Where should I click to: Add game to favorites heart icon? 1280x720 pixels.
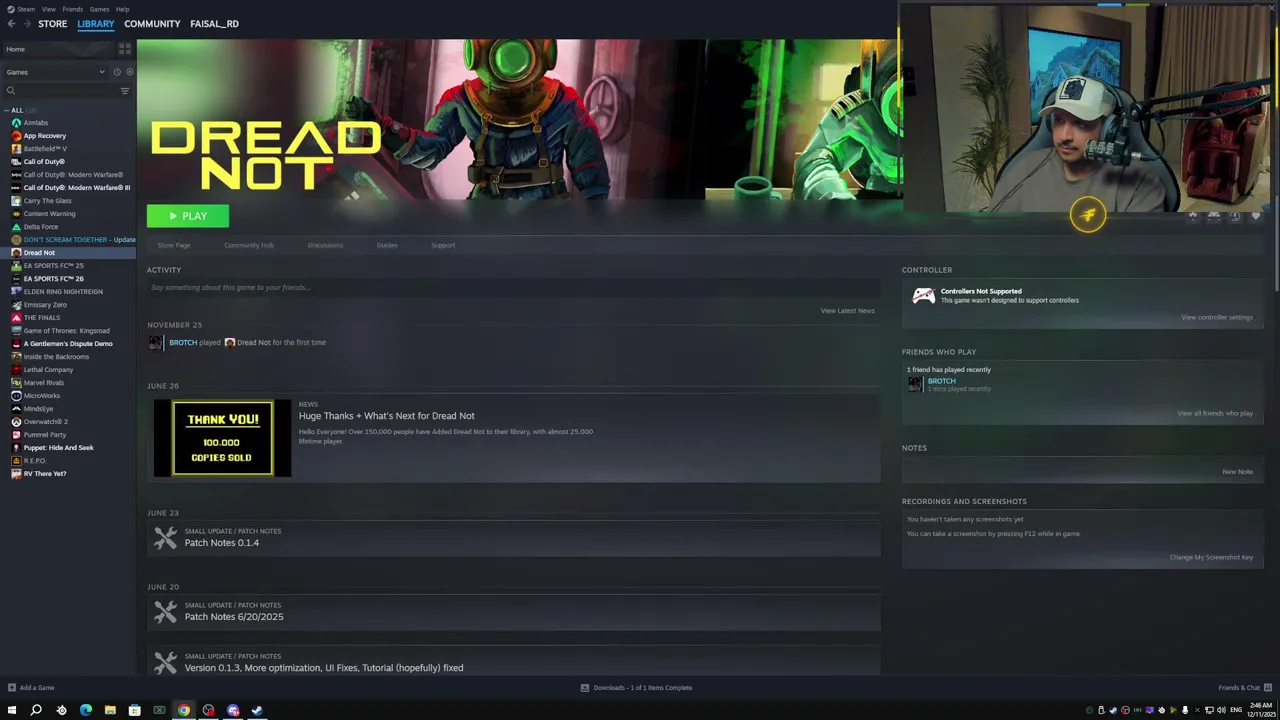(x=1256, y=216)
